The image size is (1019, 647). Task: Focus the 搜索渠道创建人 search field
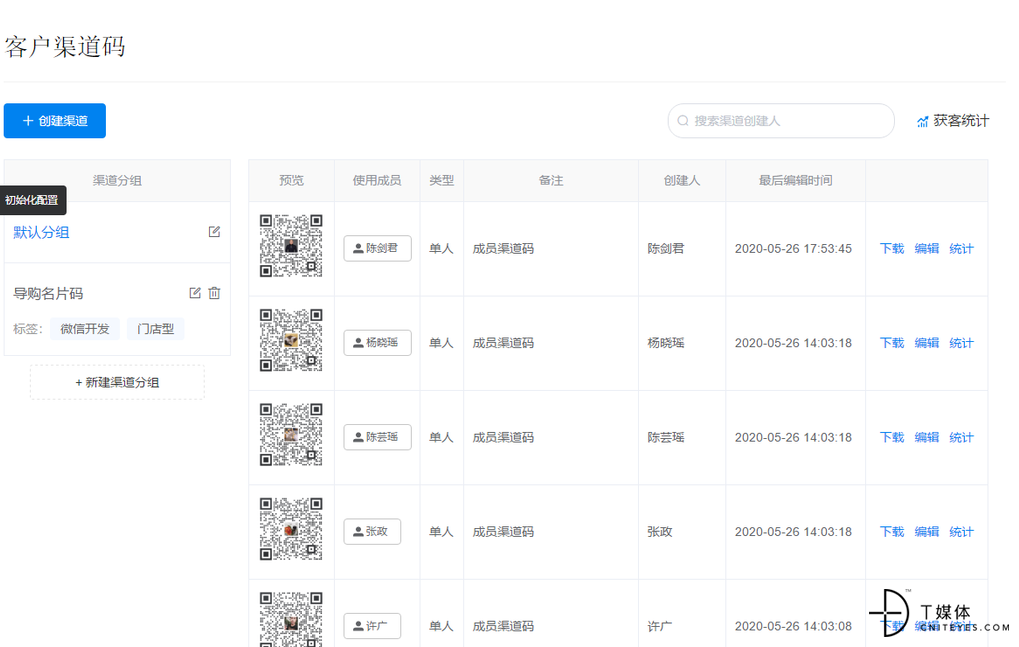781,121
